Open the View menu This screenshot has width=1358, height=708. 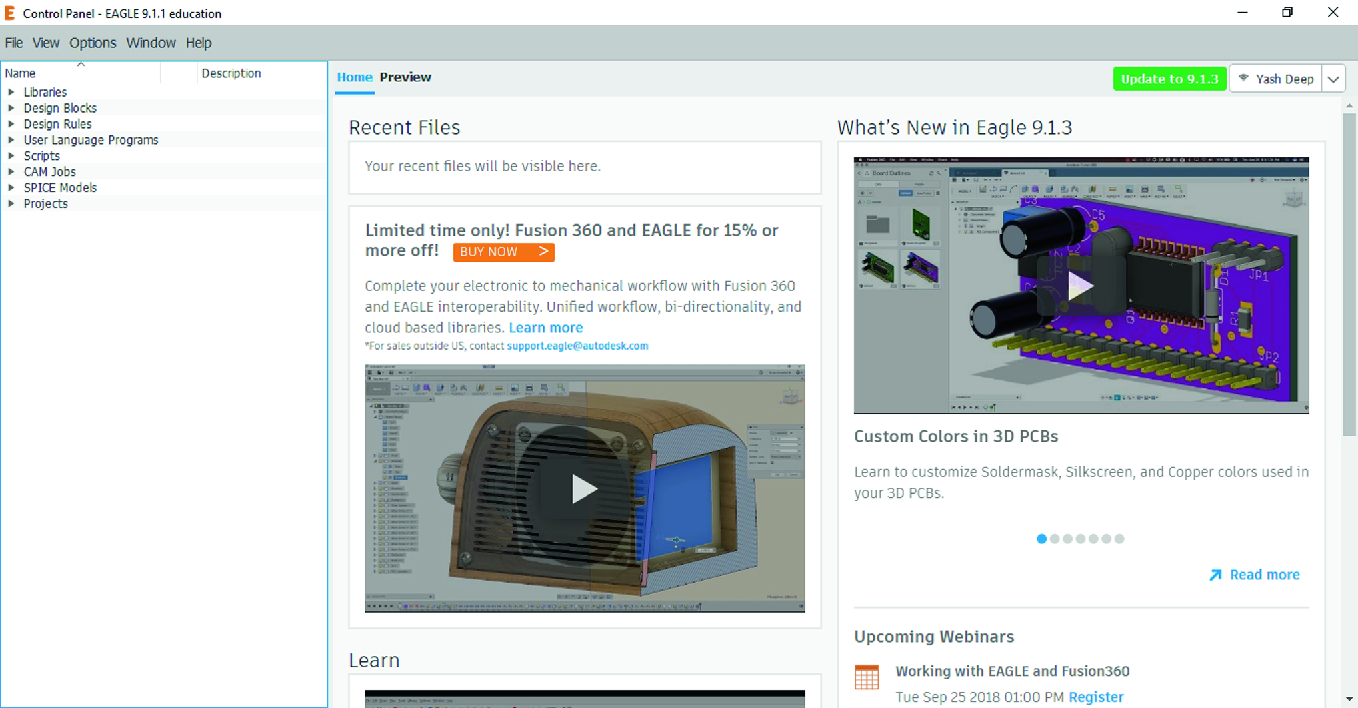[46, 43]
